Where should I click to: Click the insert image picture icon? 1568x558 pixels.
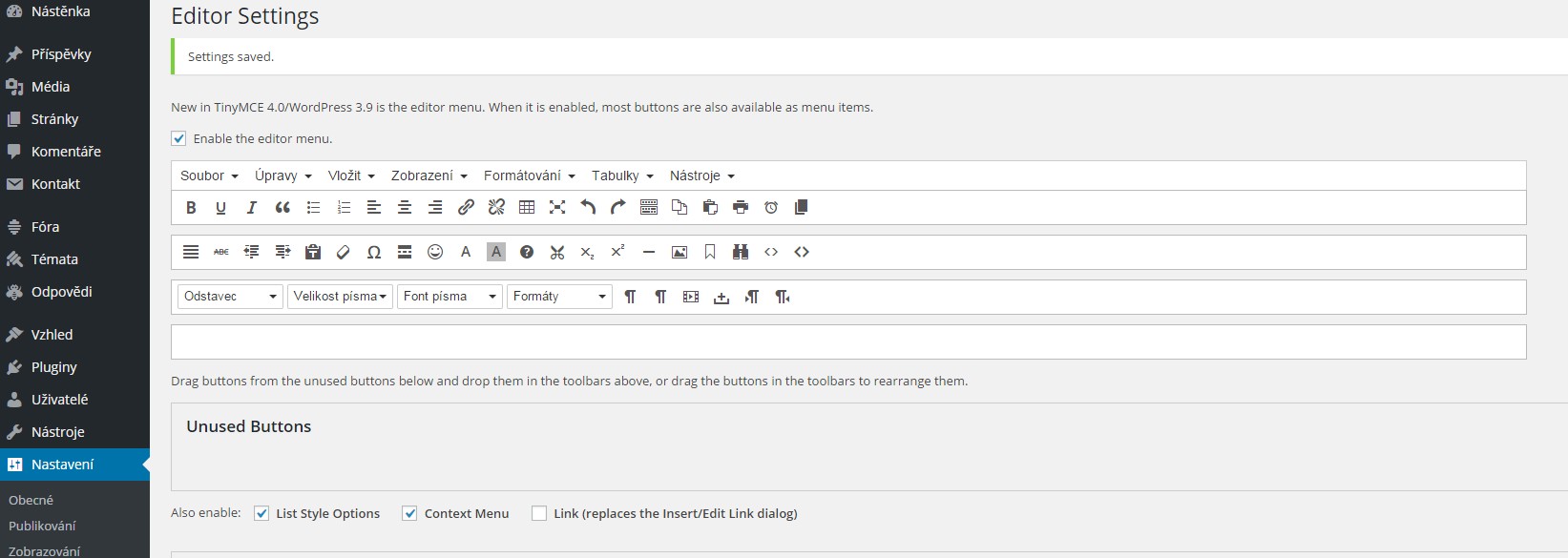(x=679, y=252)
